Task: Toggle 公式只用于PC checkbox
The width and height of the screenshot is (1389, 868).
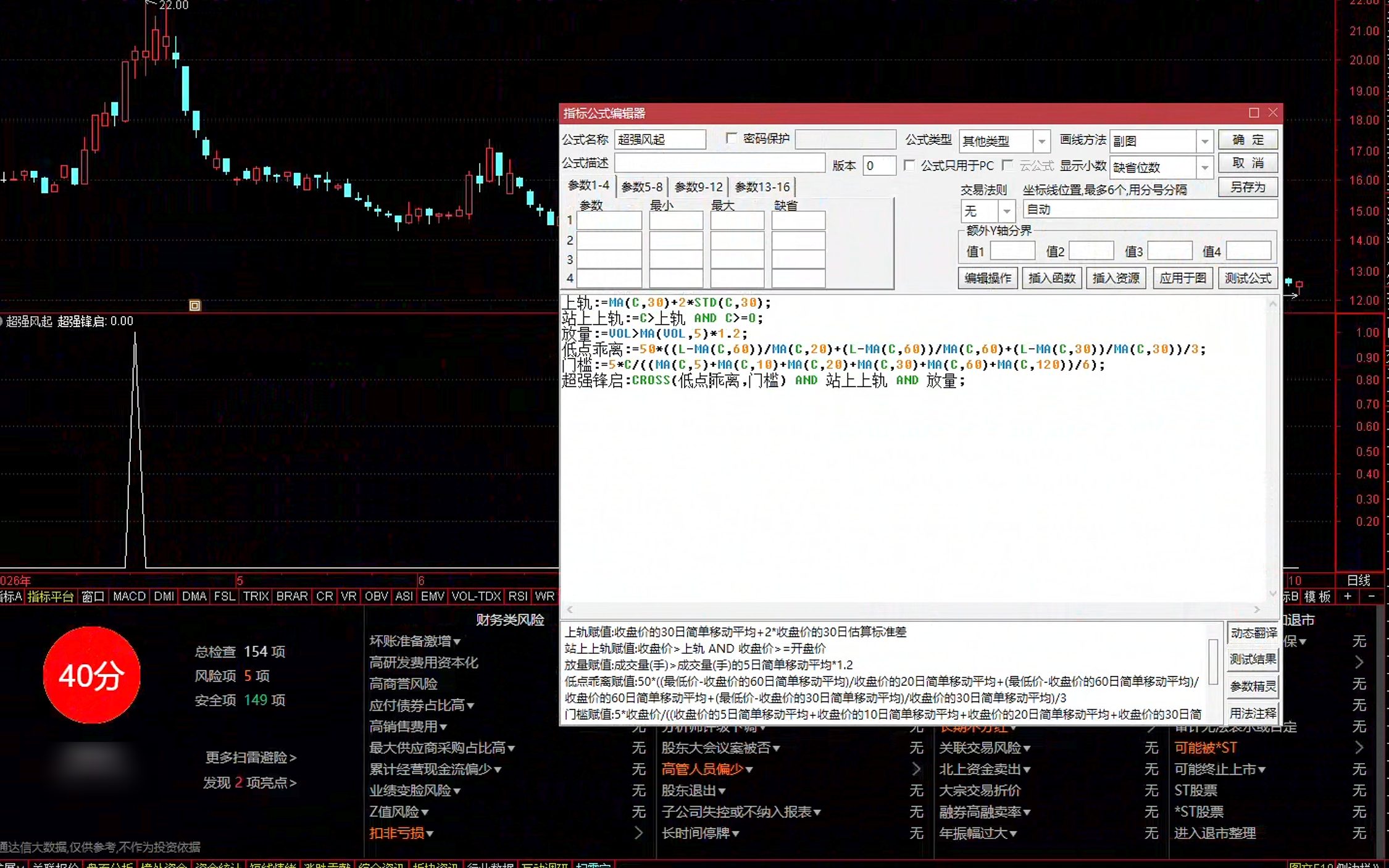Action: click(x=909, y=165)
